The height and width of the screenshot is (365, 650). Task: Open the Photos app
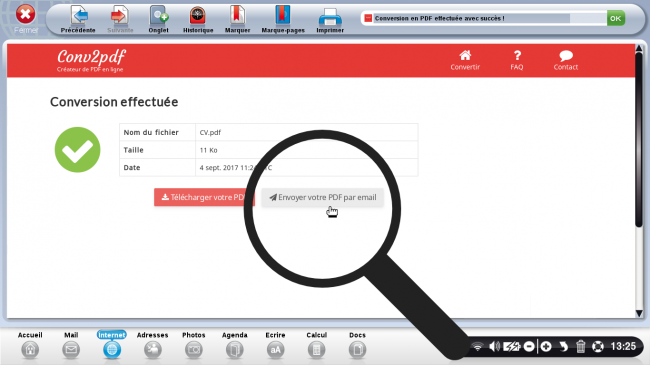[194, 345]
